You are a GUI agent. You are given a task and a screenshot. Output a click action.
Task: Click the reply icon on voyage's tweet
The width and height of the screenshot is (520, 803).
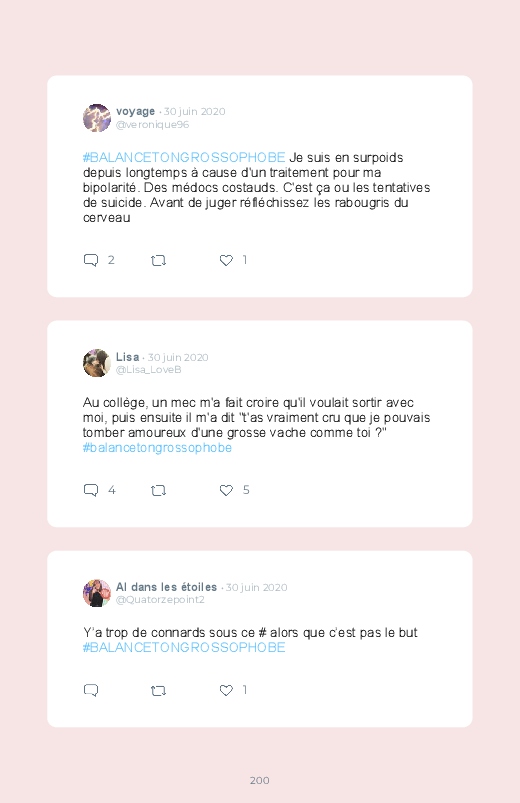pyautogui.click(x=91, y=260)
